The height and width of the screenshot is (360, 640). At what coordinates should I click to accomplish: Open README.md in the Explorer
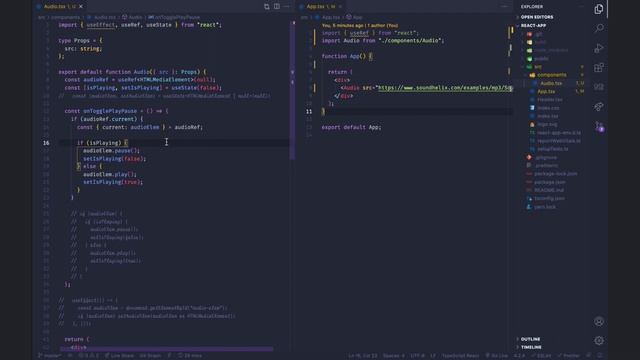[549, 190]
